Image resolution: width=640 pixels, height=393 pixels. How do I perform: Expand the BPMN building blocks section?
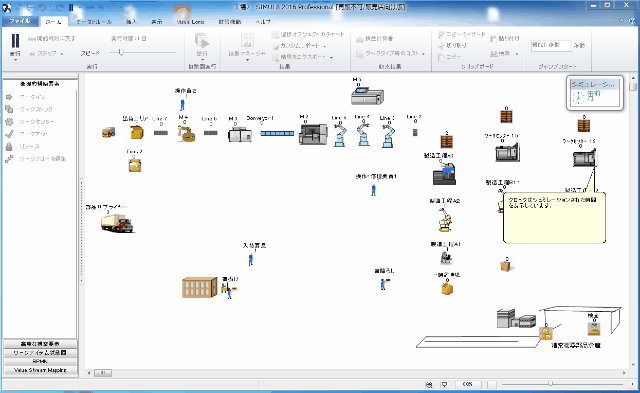tap(40, 361)
